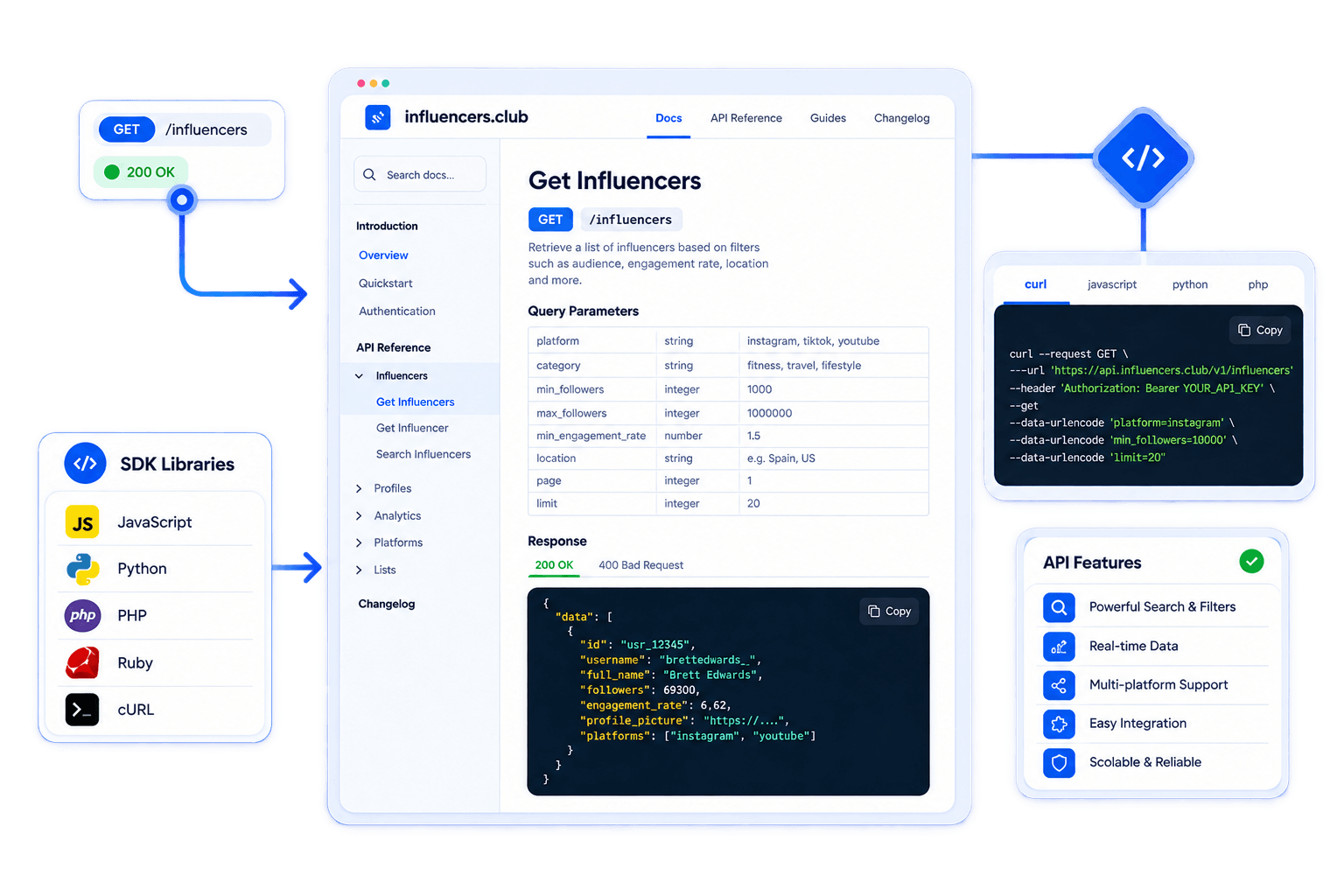The height and width of the screenshot is (896, 1344).
Task: Click the browser window red close dot
Action: click(x=360, y=83)
